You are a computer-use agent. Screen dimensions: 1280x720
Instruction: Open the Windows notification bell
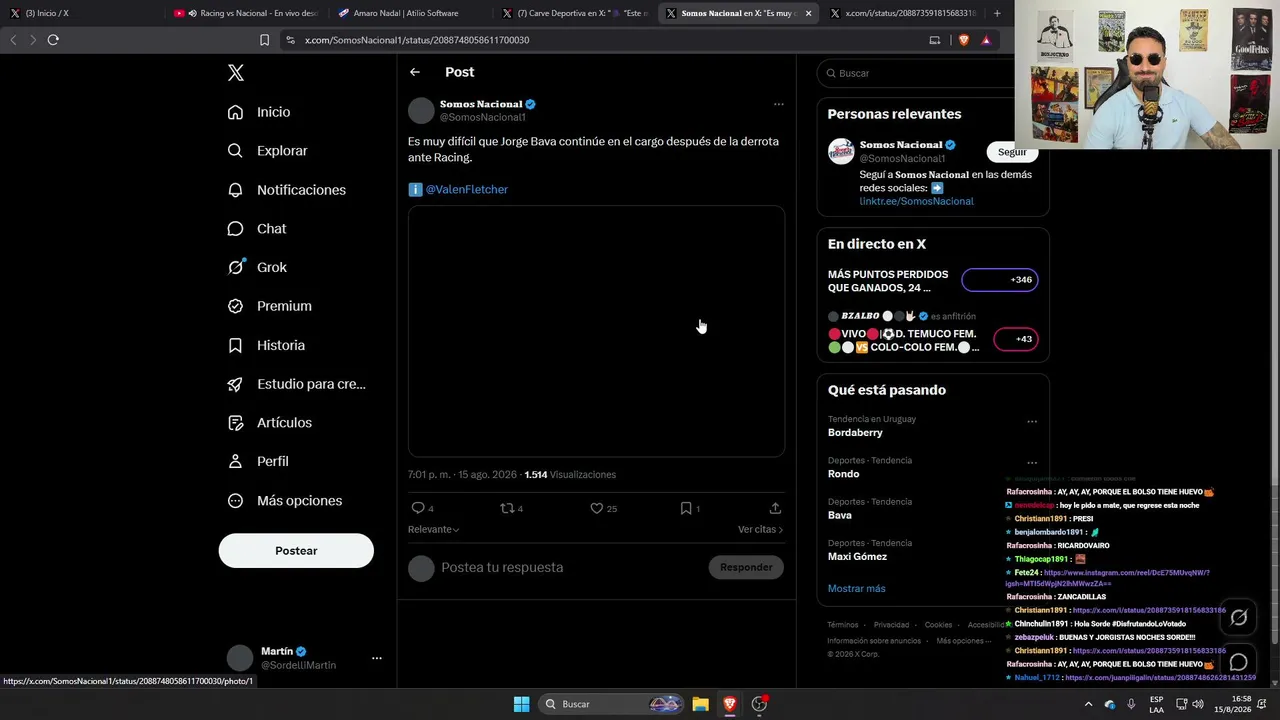[x=1264, y=704]
